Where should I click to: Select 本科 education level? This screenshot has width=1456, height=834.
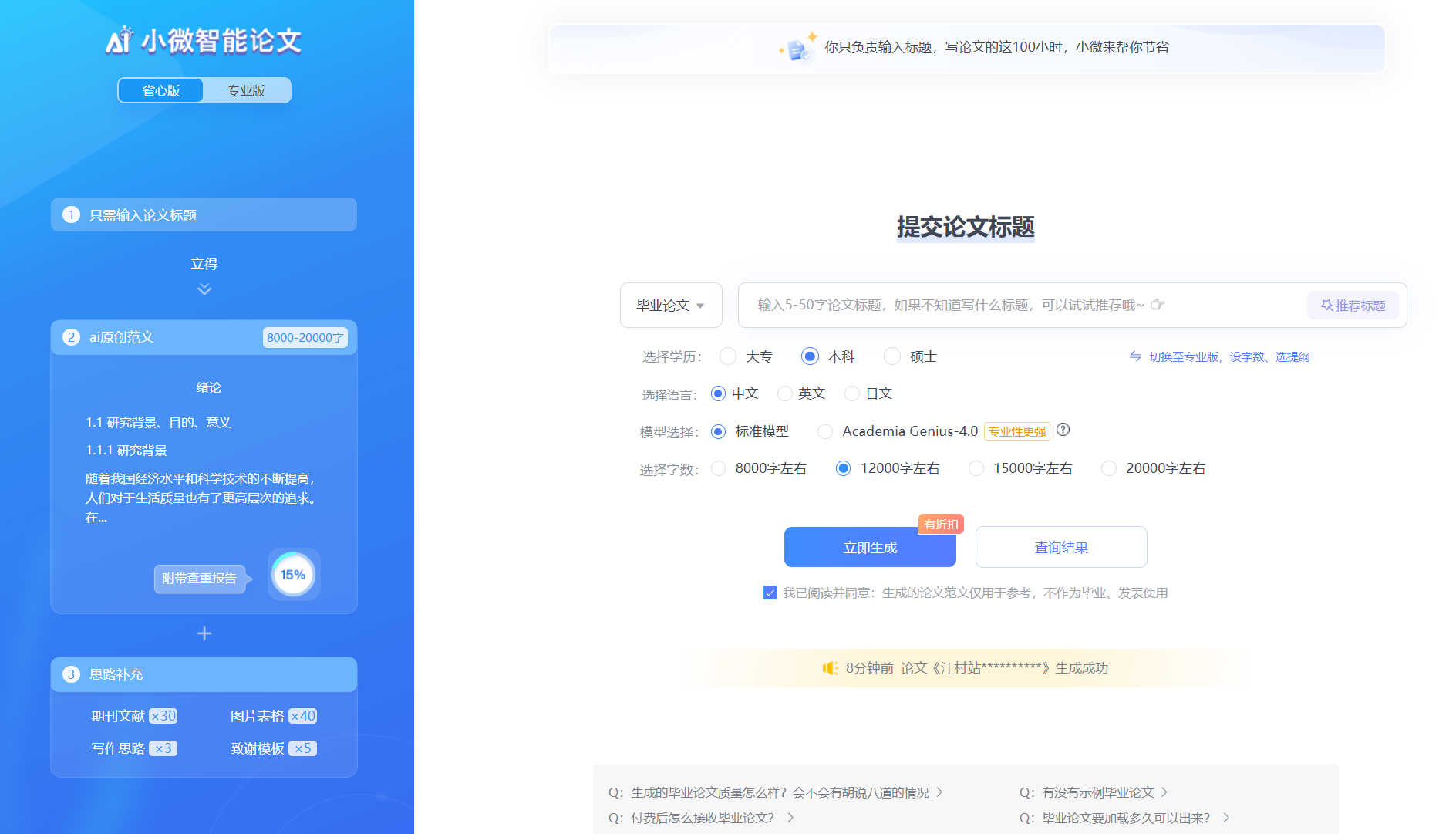click(x=810, y=356)
